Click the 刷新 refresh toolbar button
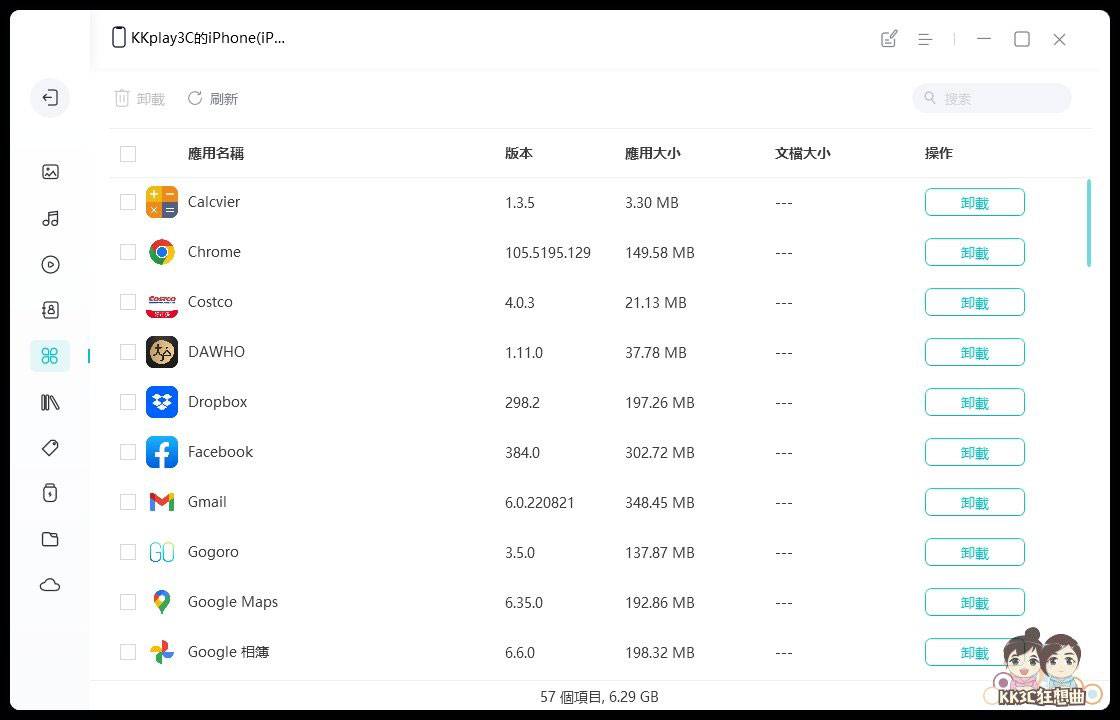This screenshot has height=720, width=1120. pyautogui.click(x=213, y=99)
